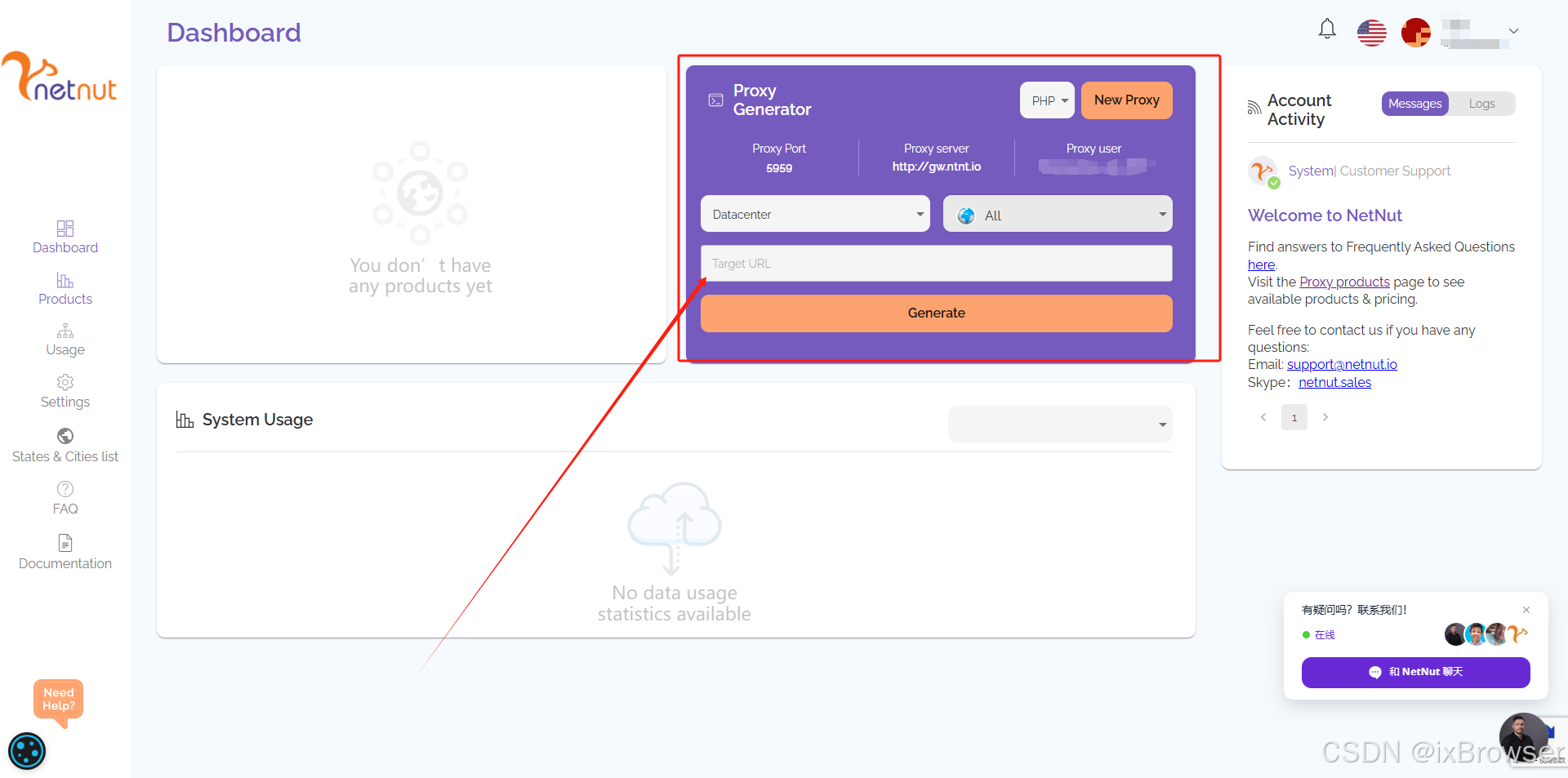Screen dimensions: 1568x778
Task: Open the FAQ 'here' link
Action: pos(1261,265)
